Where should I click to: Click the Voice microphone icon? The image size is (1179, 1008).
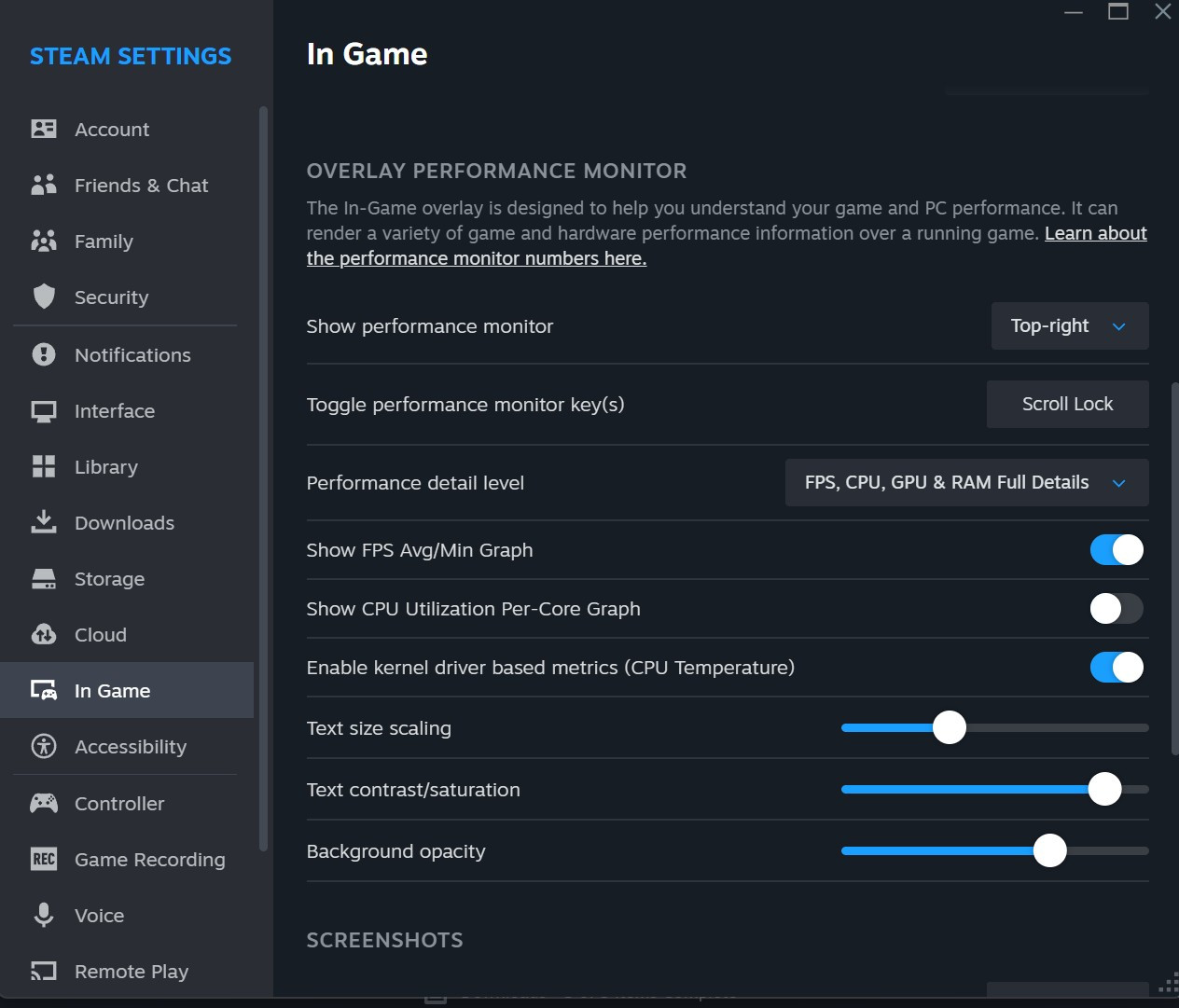[x=44, y=915]
